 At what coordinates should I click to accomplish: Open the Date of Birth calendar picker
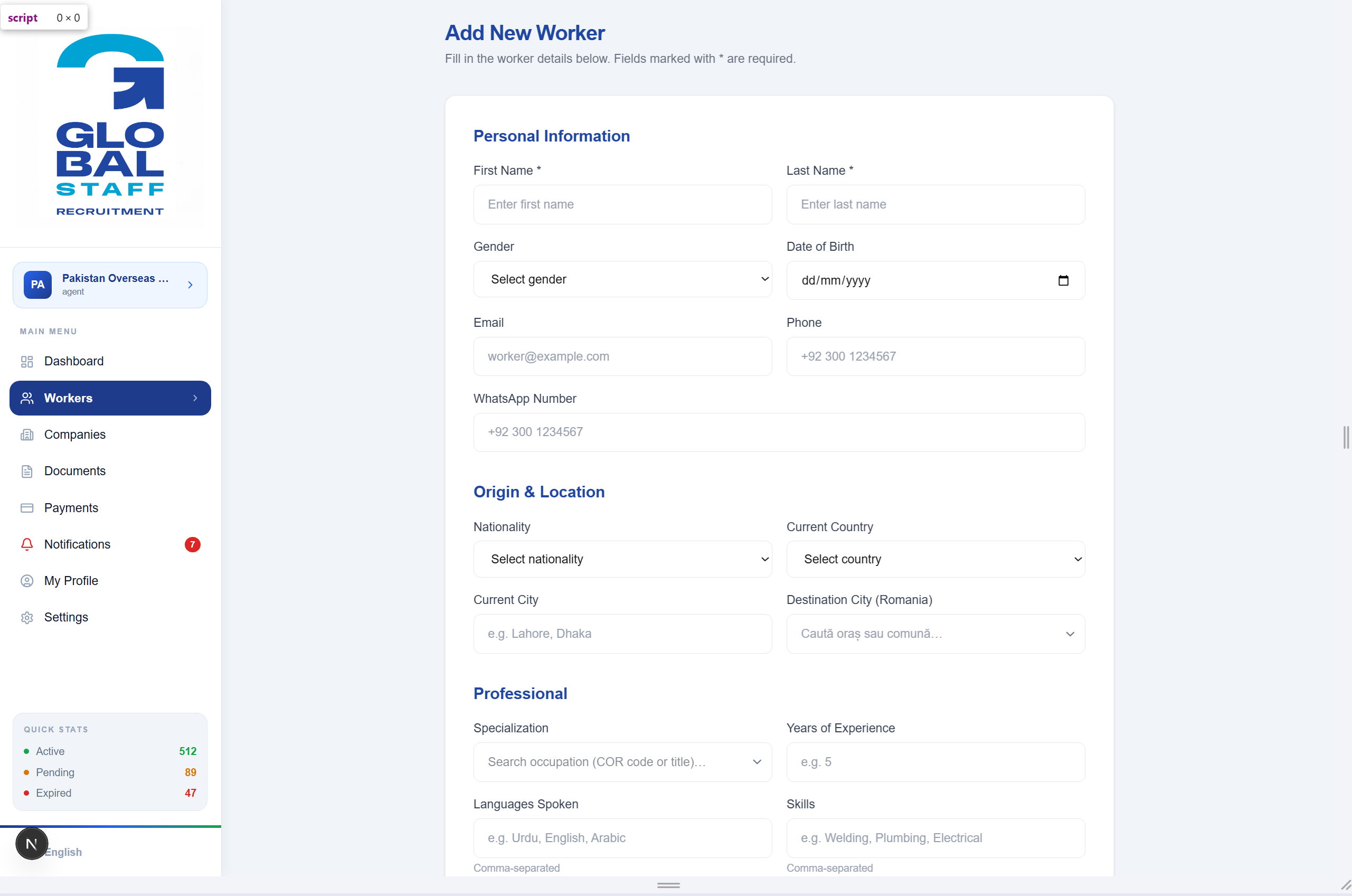1063,280
